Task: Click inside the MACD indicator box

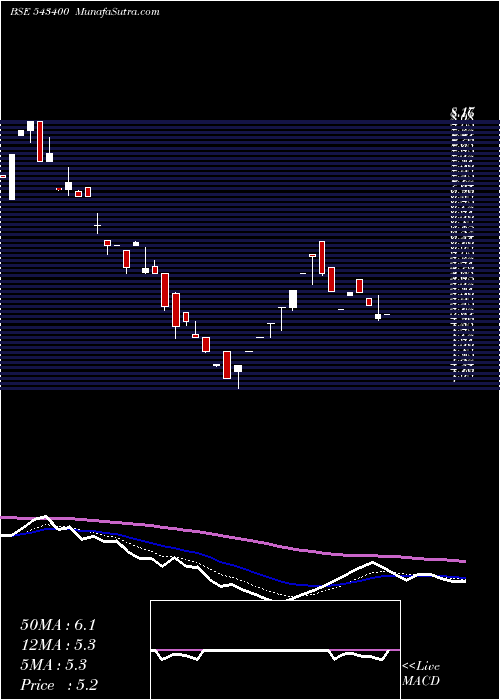Action: pyautogui.click(x=275, y=650)
